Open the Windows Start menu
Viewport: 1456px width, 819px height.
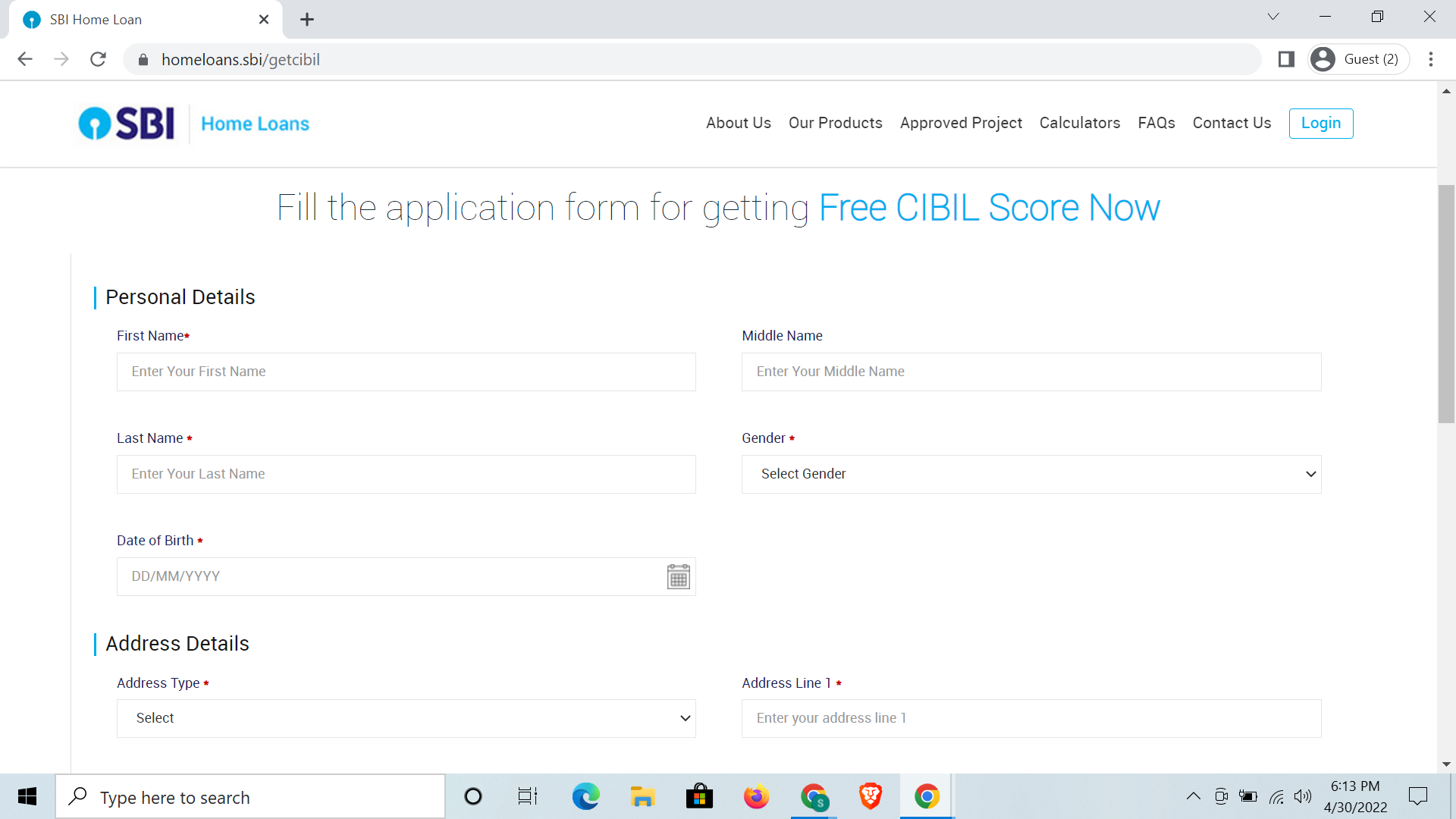[27, 796]
